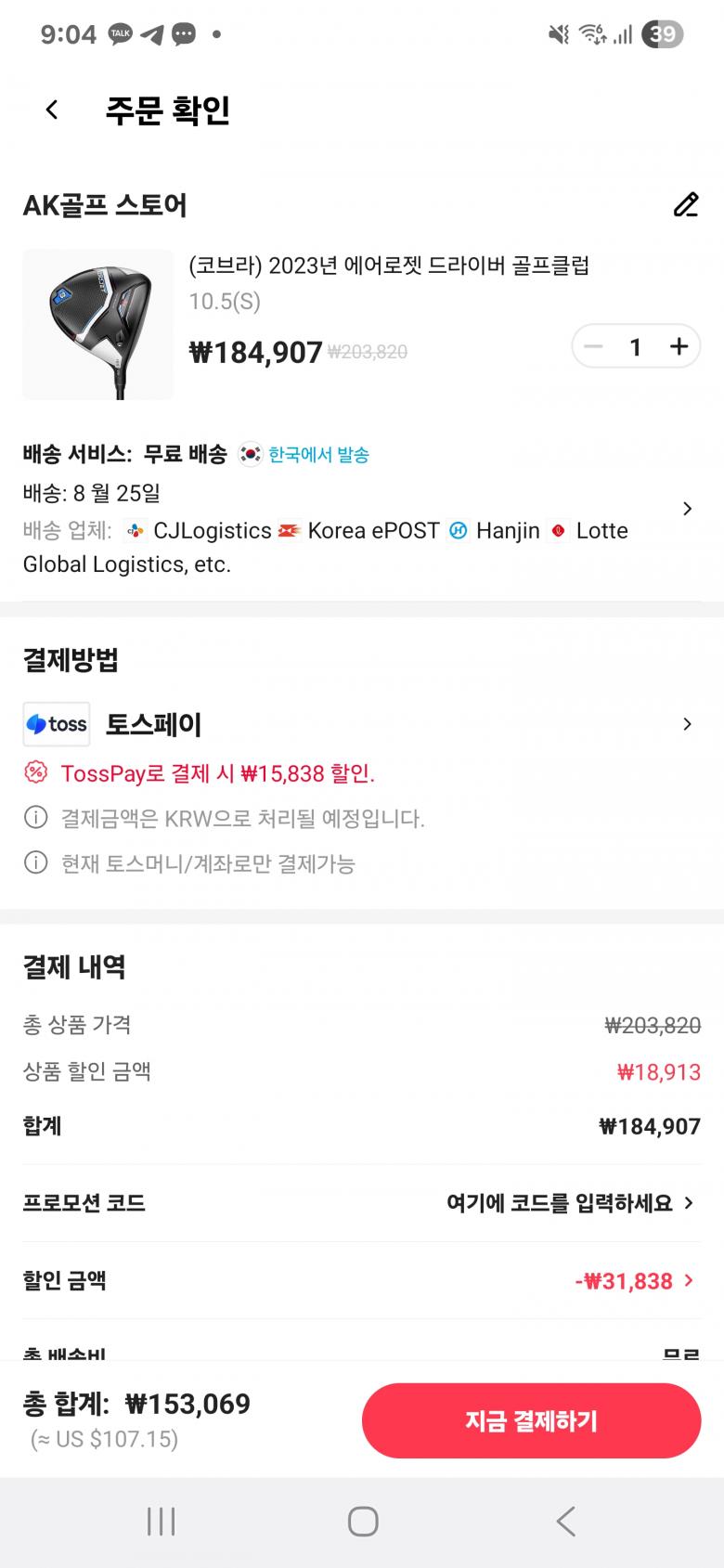Tap the Toss logo icon
724x1568 pixels.
(x=57, y=724)
